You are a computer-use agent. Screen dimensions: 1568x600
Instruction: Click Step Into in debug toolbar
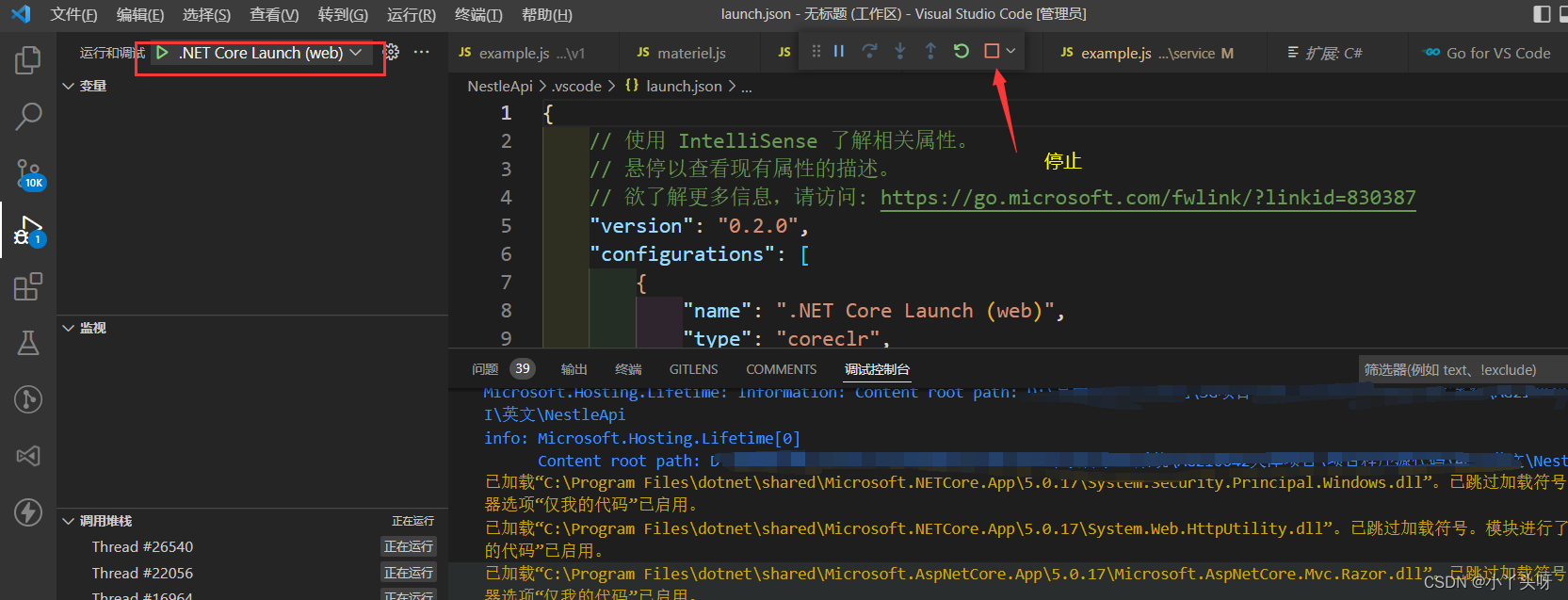click(x=900, y=52)
